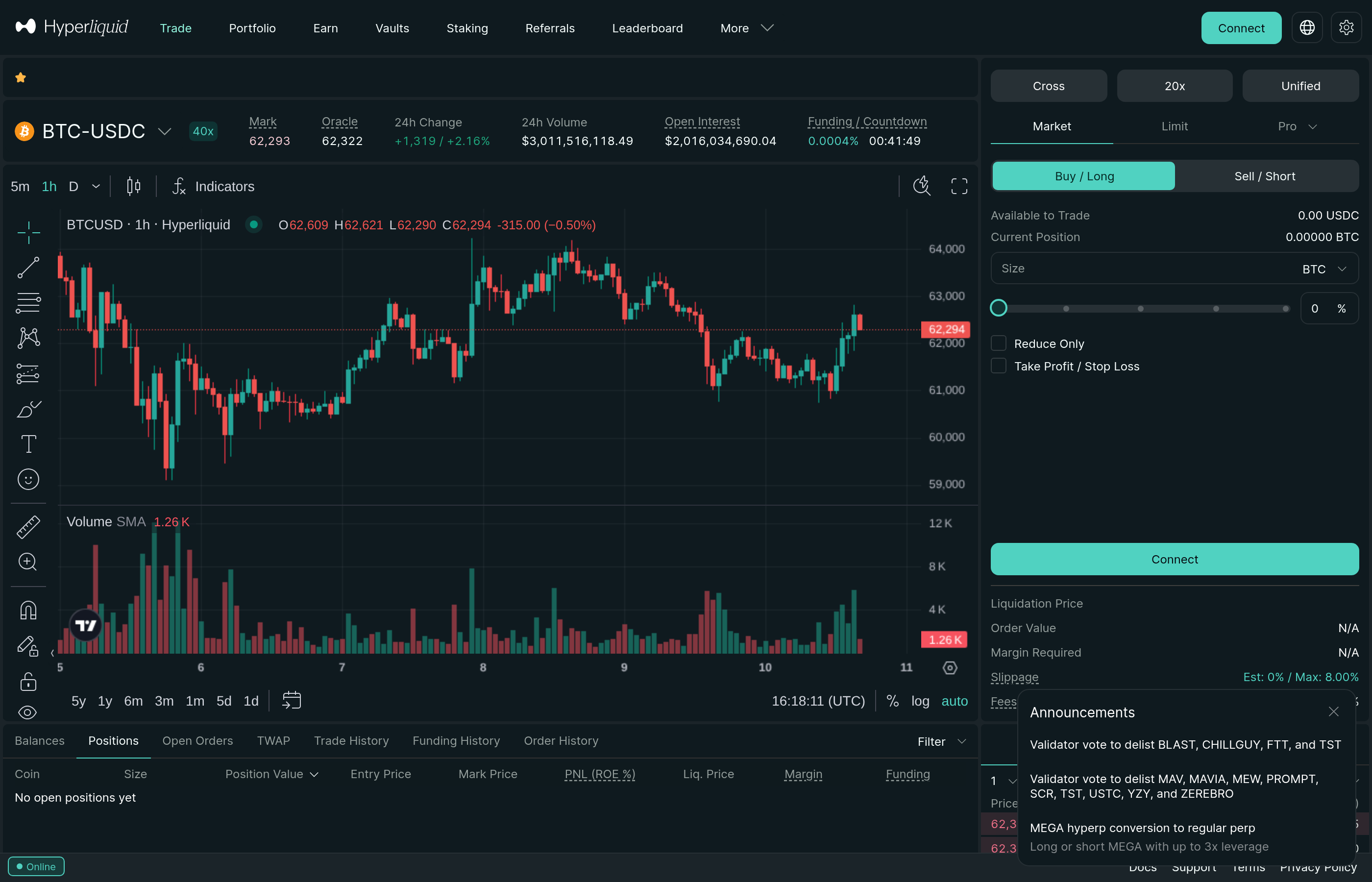Hide all drawings with eye icon

[28, 712]
